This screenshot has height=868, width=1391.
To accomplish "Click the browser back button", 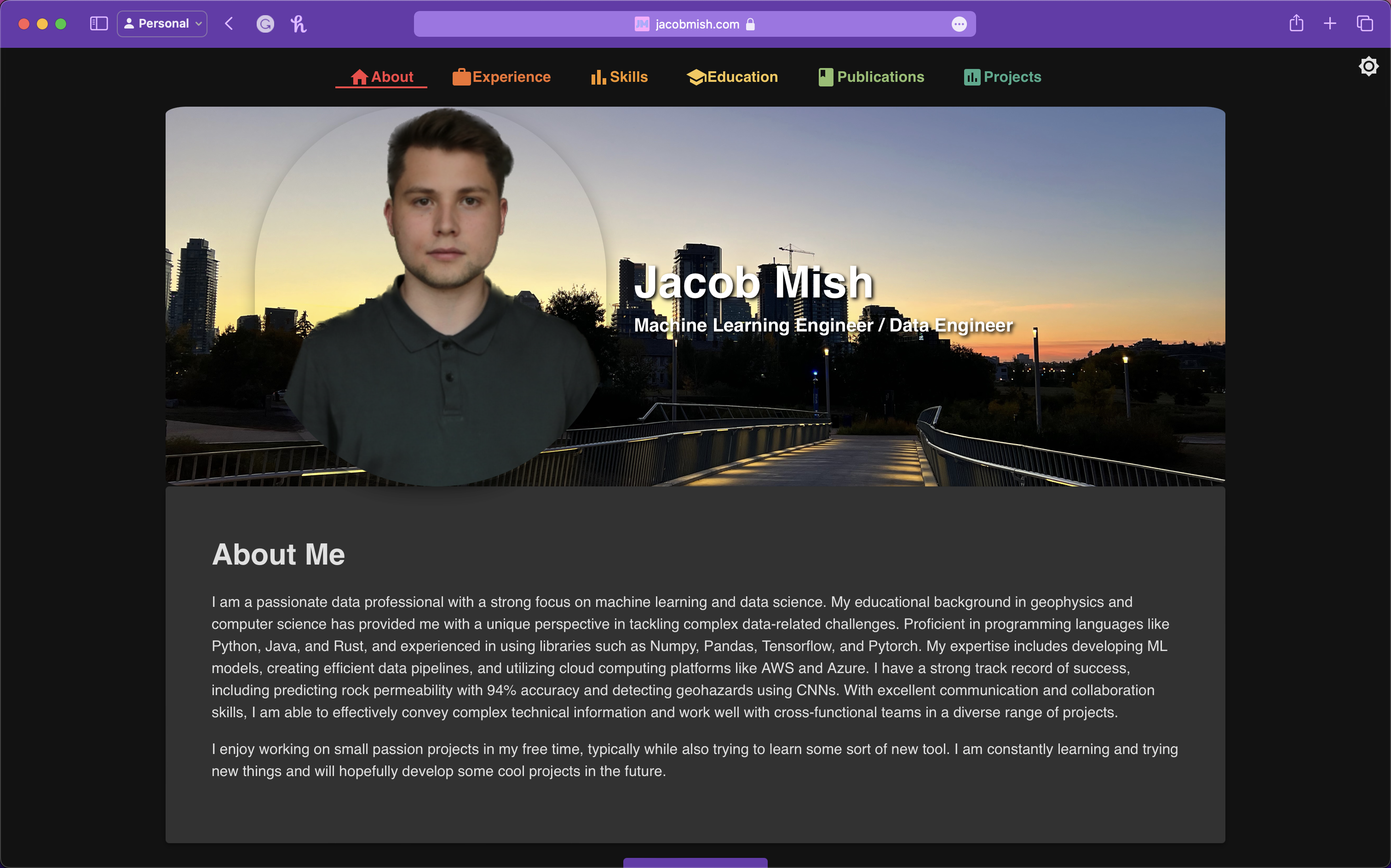I will [x=229, y=23].
